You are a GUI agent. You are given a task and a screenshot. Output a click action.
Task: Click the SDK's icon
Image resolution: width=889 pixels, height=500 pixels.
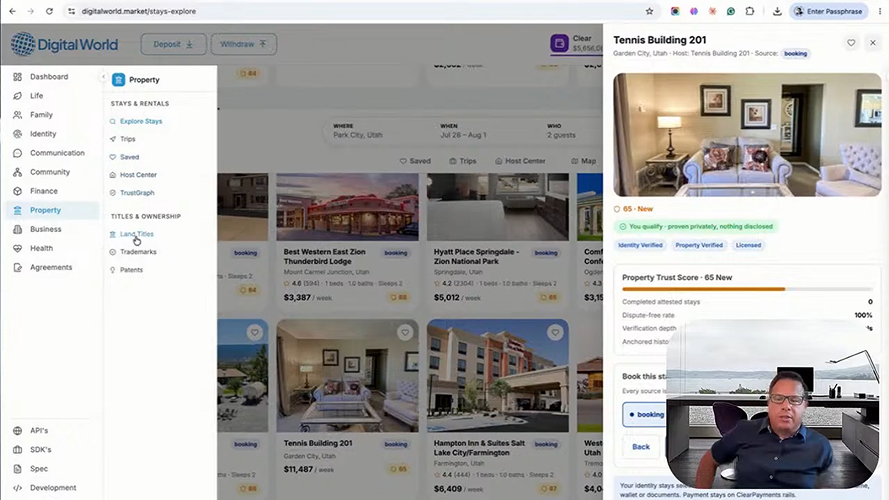coord(18,450)
